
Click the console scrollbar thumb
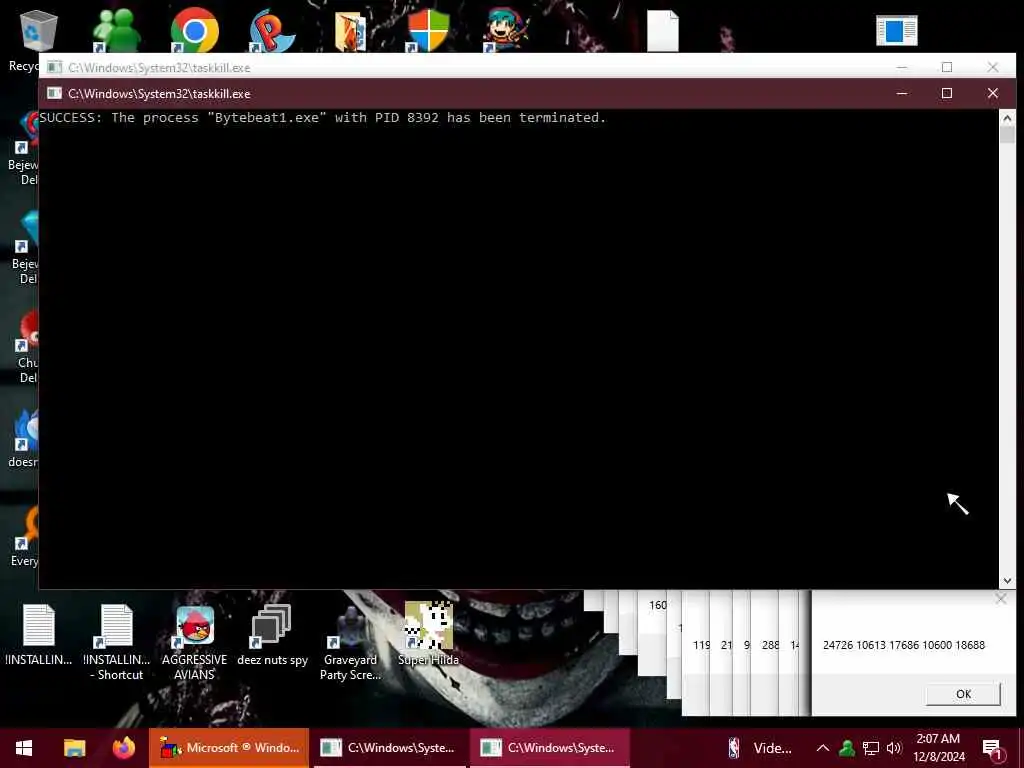(x=1006, y=135)
